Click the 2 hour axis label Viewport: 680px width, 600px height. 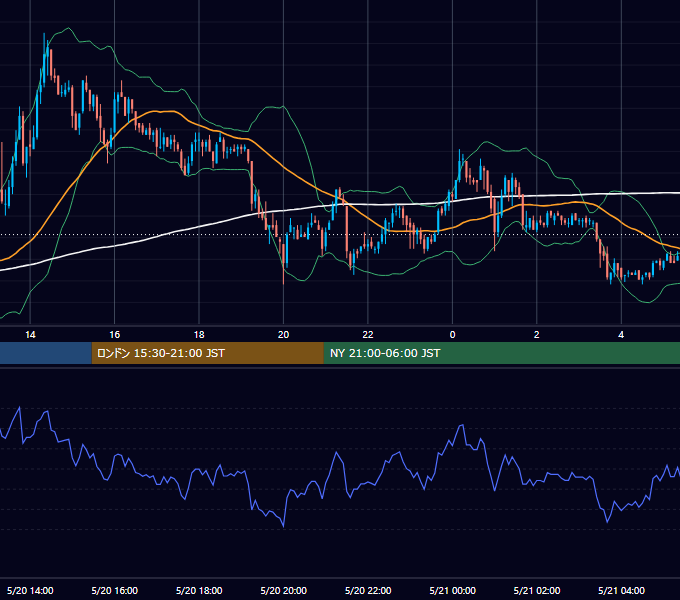coord(536,335)
